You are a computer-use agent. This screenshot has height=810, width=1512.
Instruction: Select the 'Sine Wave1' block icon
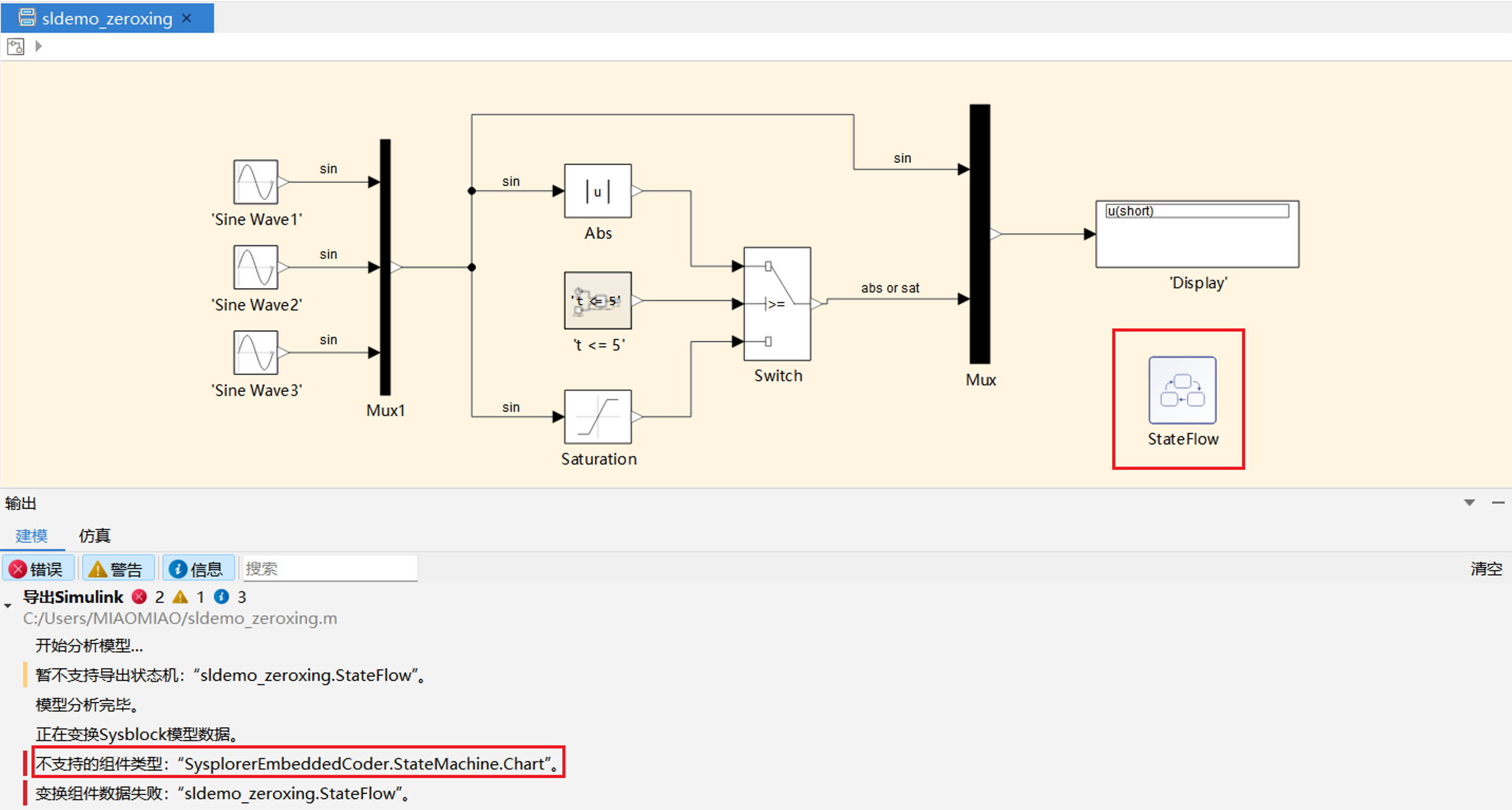(256, 182)
